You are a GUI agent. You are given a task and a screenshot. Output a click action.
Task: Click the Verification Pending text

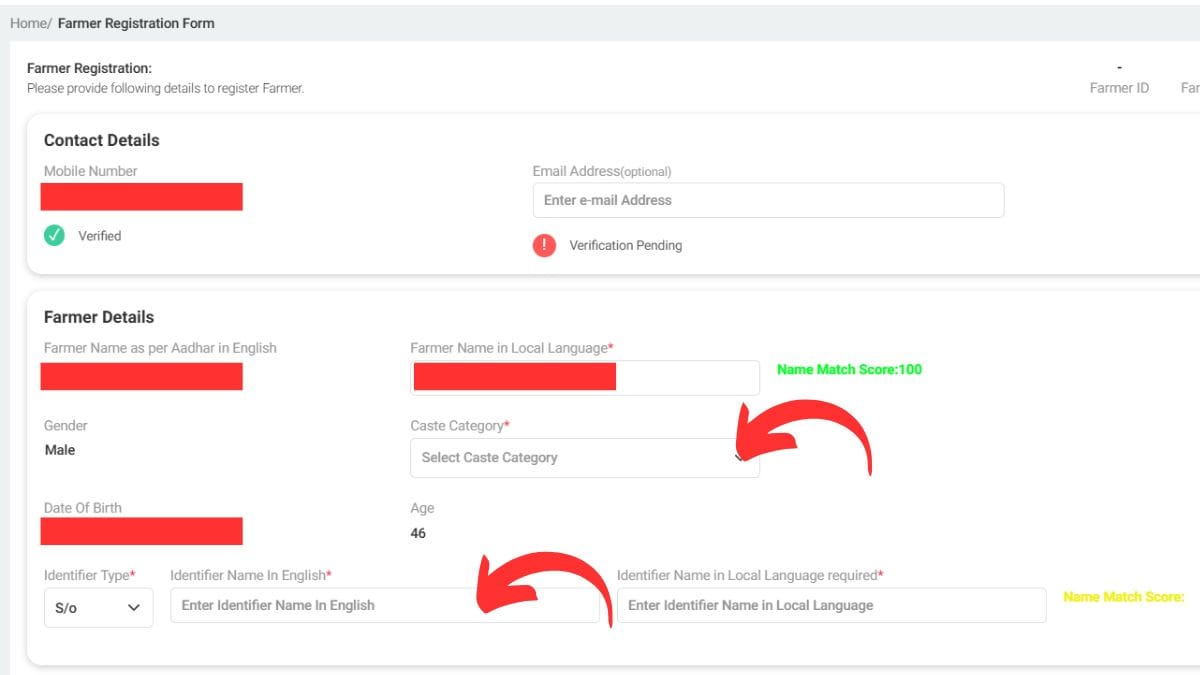628,245
